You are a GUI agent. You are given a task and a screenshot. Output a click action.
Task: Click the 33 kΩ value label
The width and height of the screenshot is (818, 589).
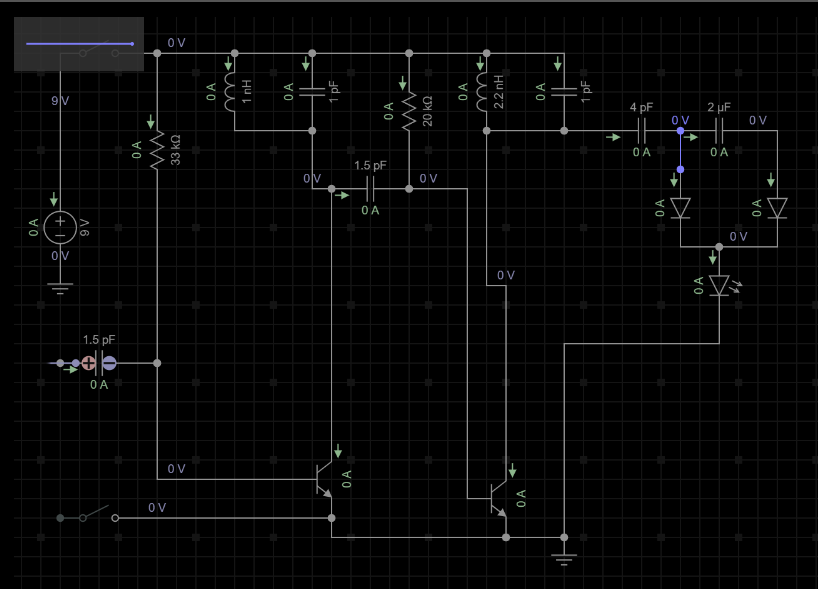coord(176,150)
